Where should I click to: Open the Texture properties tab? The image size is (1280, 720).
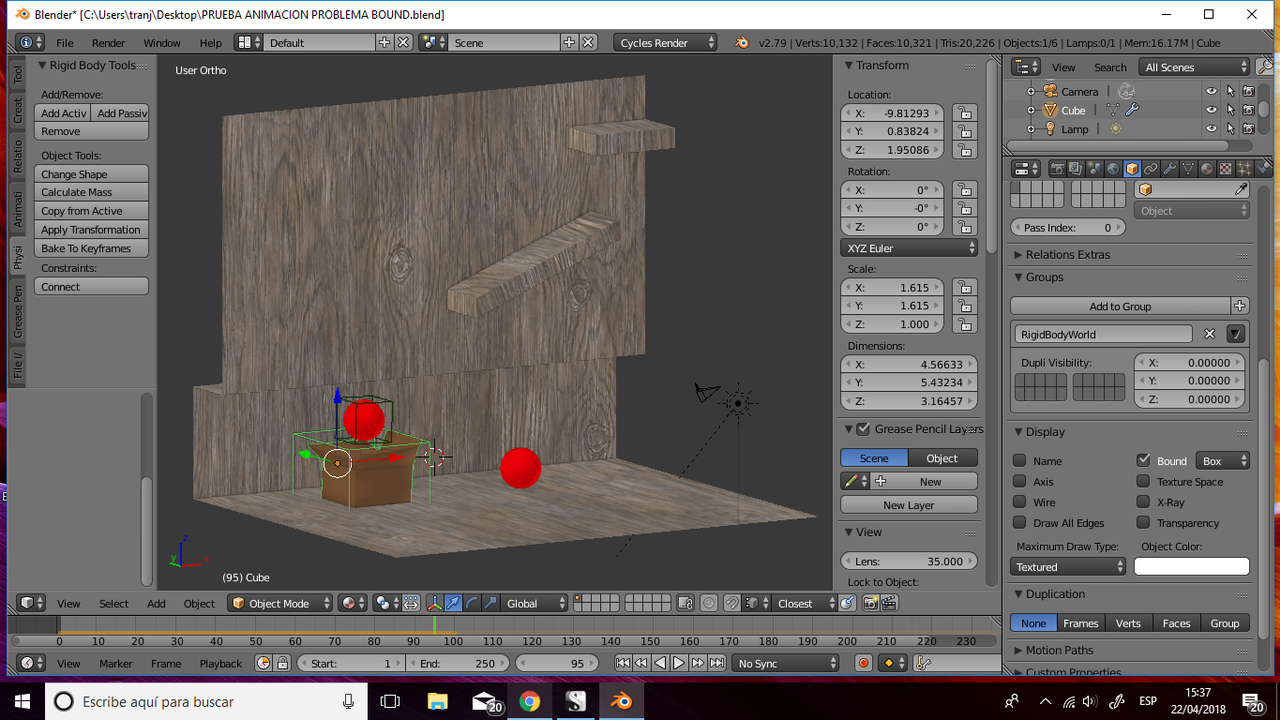coord(1225,168)
